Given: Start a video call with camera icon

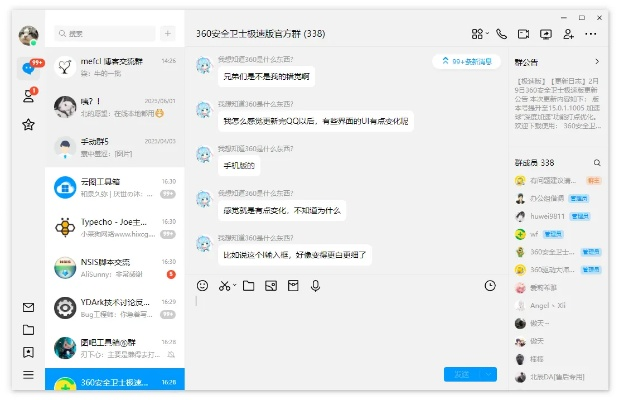Looking at the screenshot, I should point(523,34).
